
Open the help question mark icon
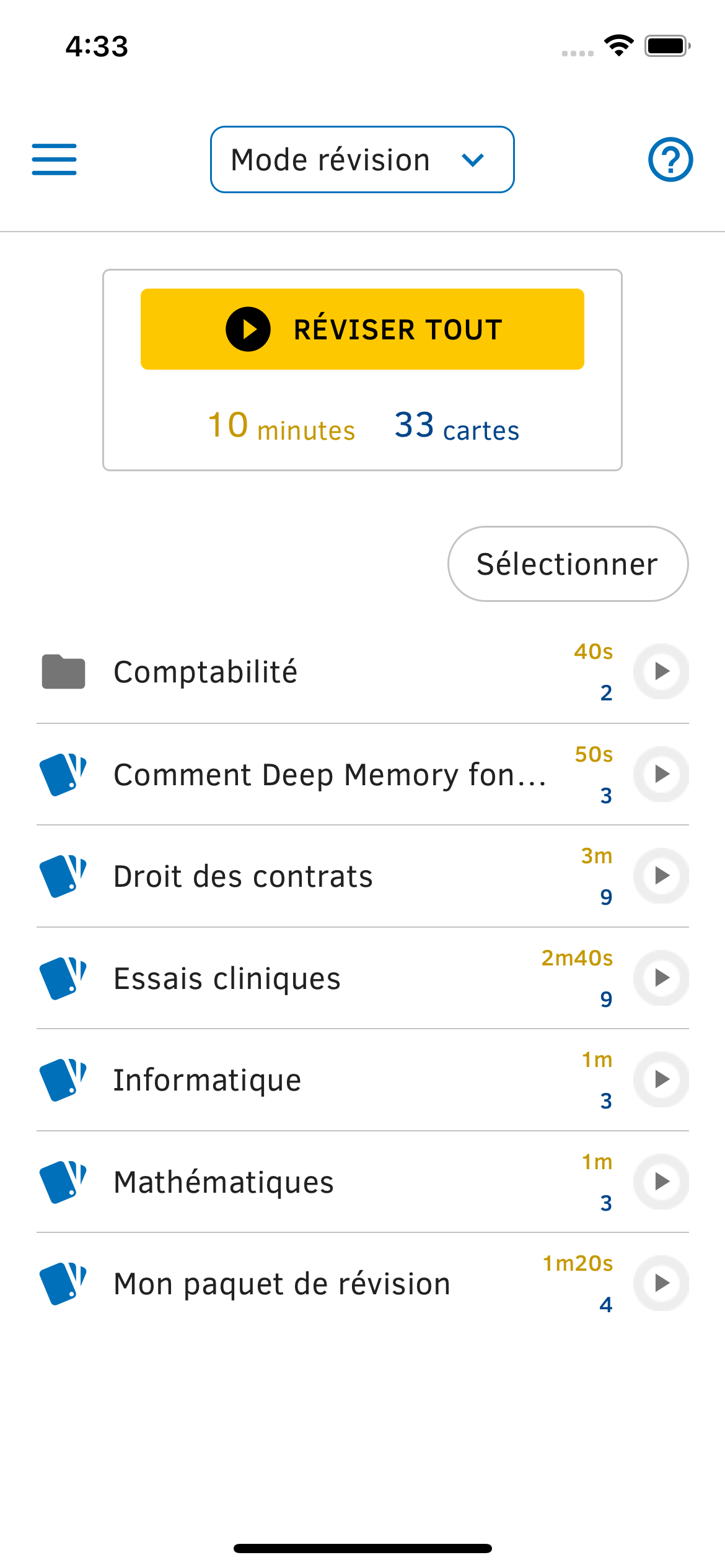click(x=670, y=160)
